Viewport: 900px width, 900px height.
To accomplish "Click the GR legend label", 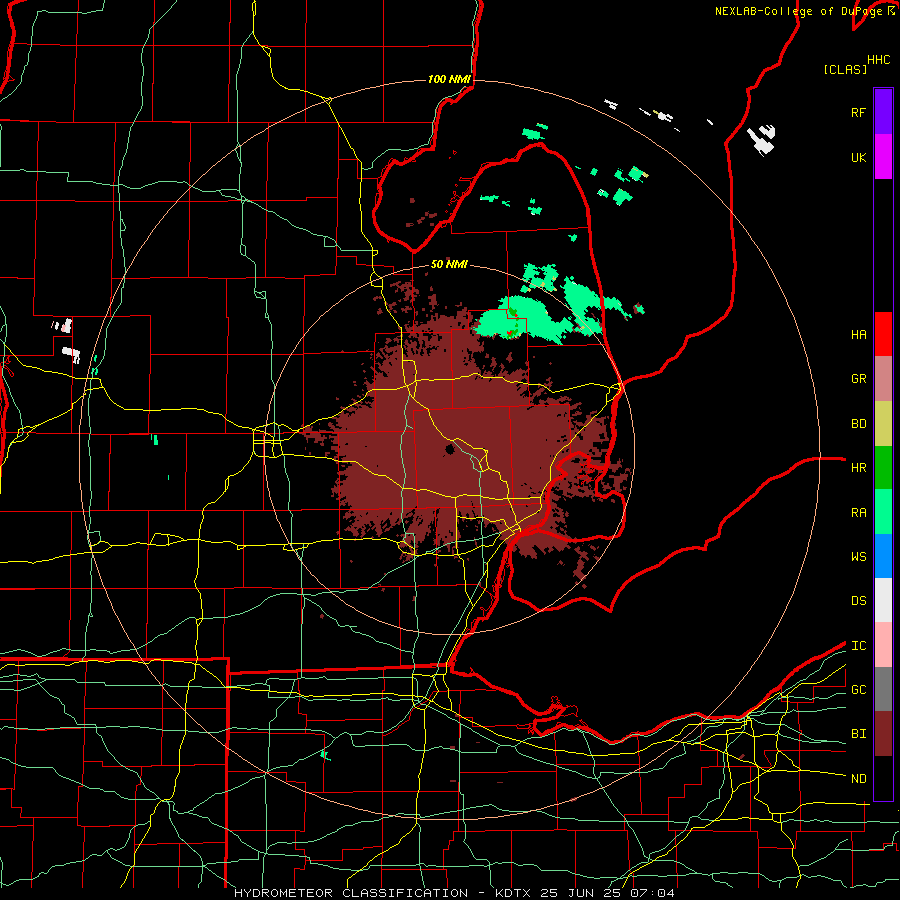I will [x=859, y=379].
